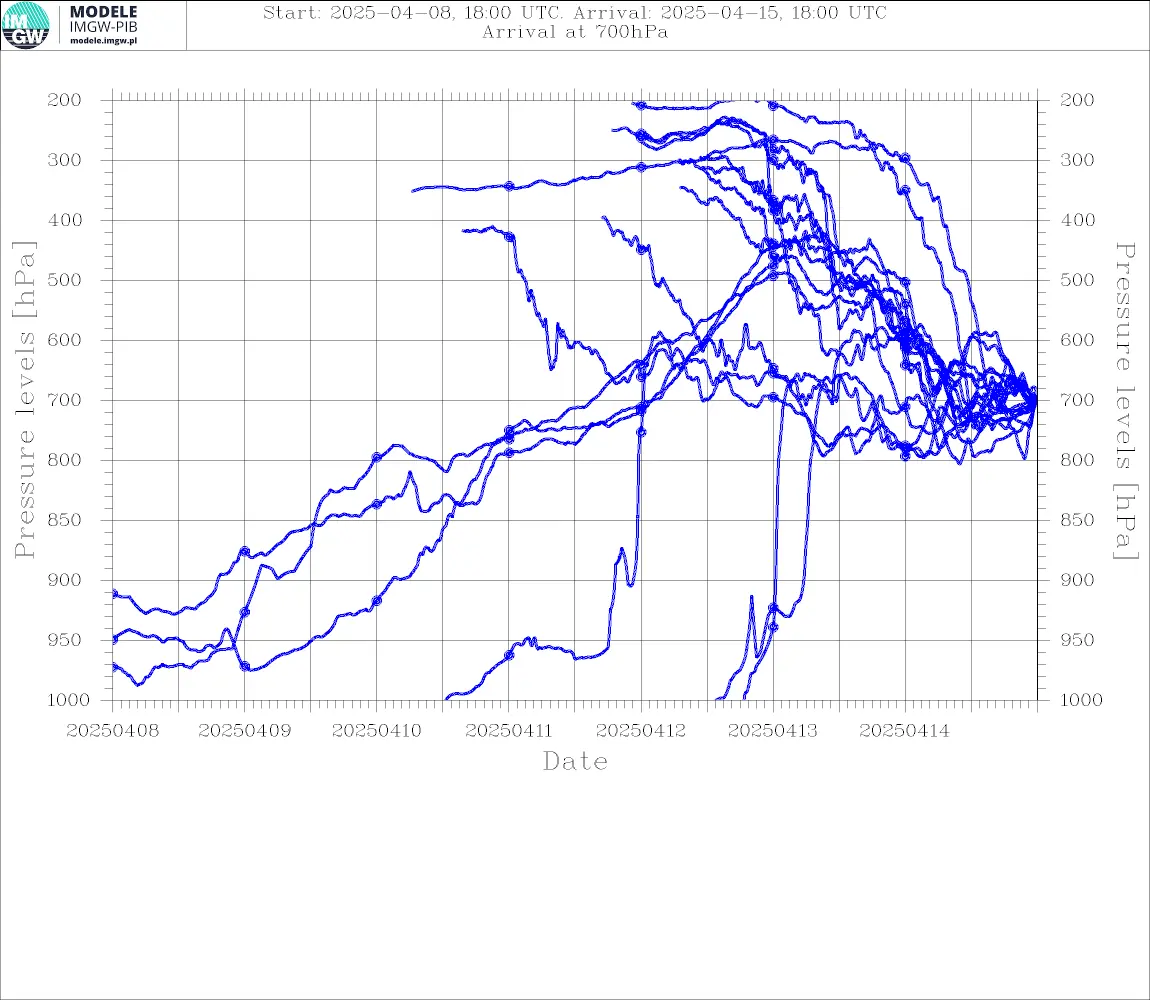Screen dimensions: 1150x1000
Task: Click the left axis 600 label
Action: (65, 340)
